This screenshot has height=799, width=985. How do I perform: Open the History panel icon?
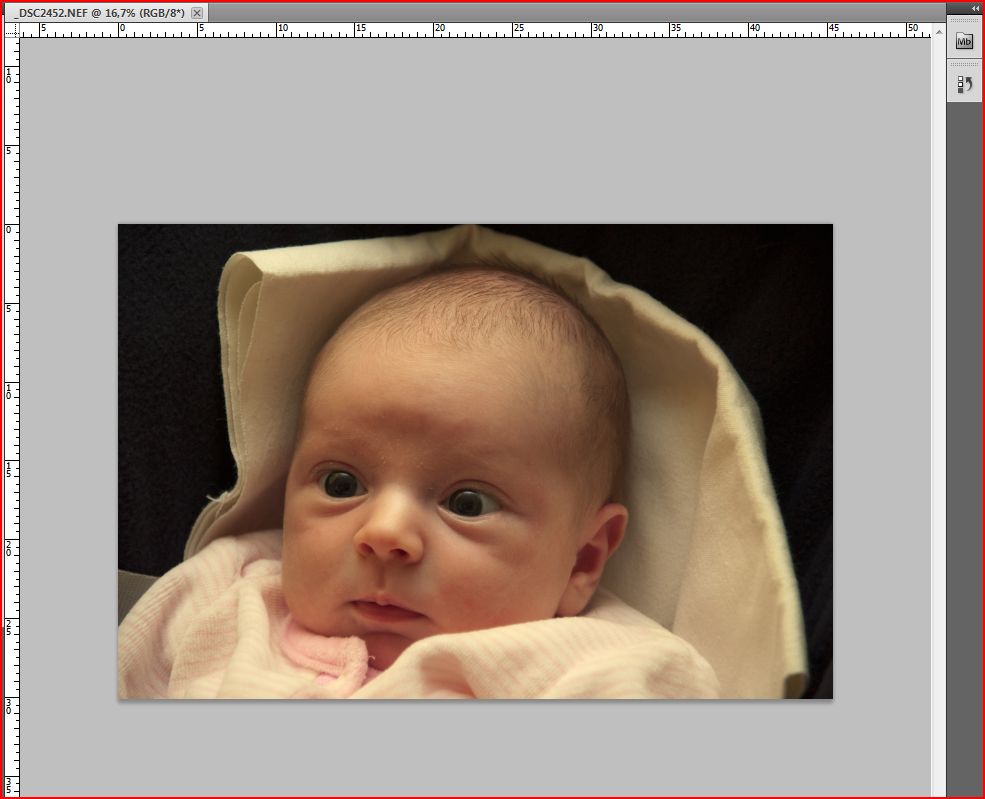[x=964, y=85]
